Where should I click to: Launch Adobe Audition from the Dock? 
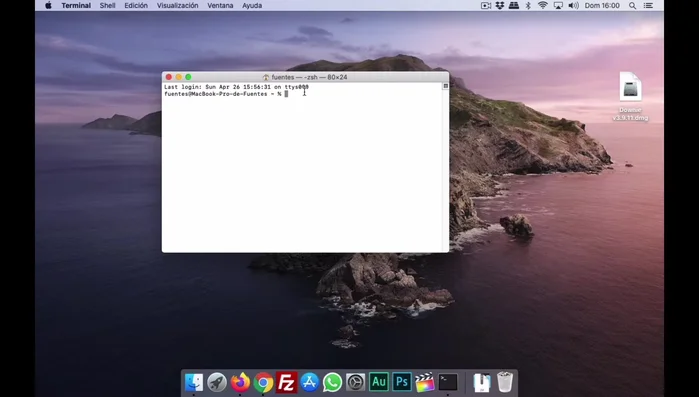tap(379, 382)
